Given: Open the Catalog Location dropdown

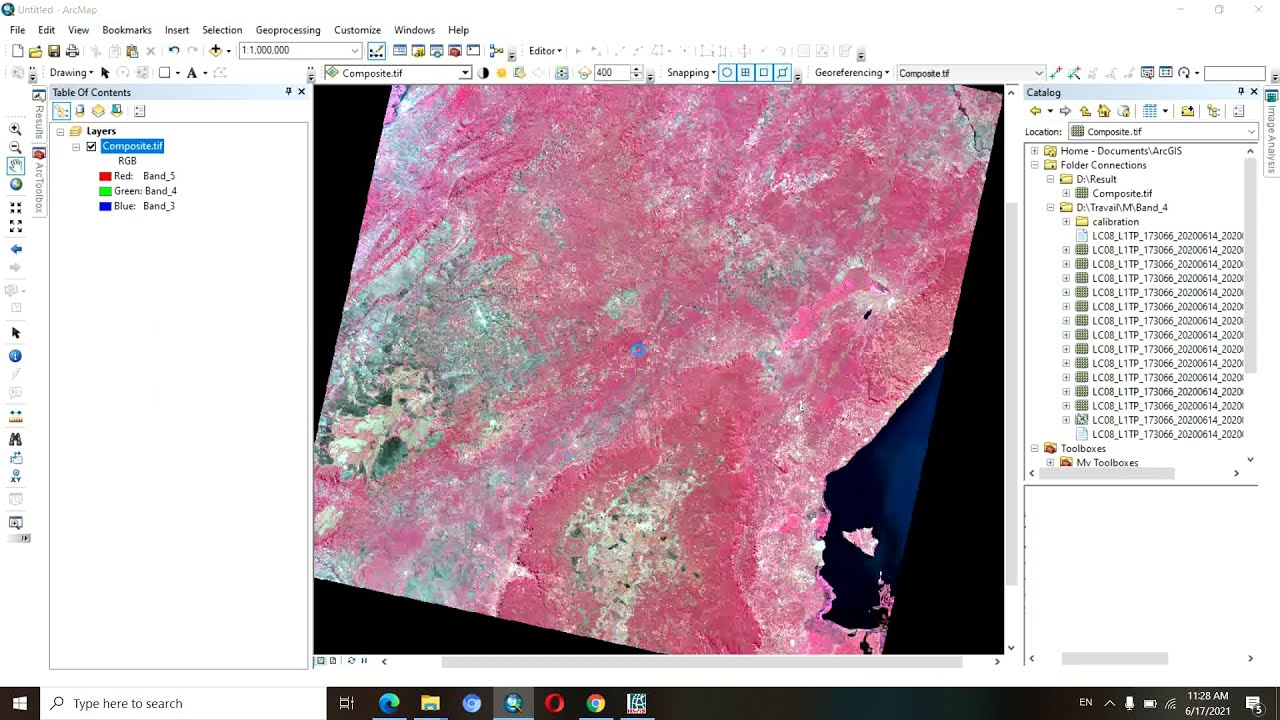Looking at the screenshot, I should [x=1251, y=132].
